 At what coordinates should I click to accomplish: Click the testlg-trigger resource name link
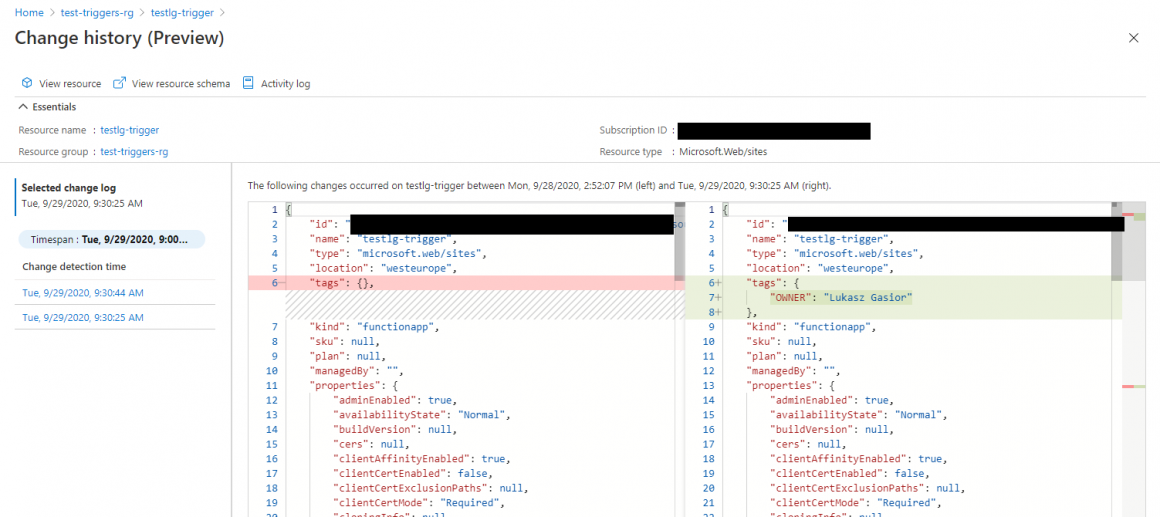click(130, 130)
